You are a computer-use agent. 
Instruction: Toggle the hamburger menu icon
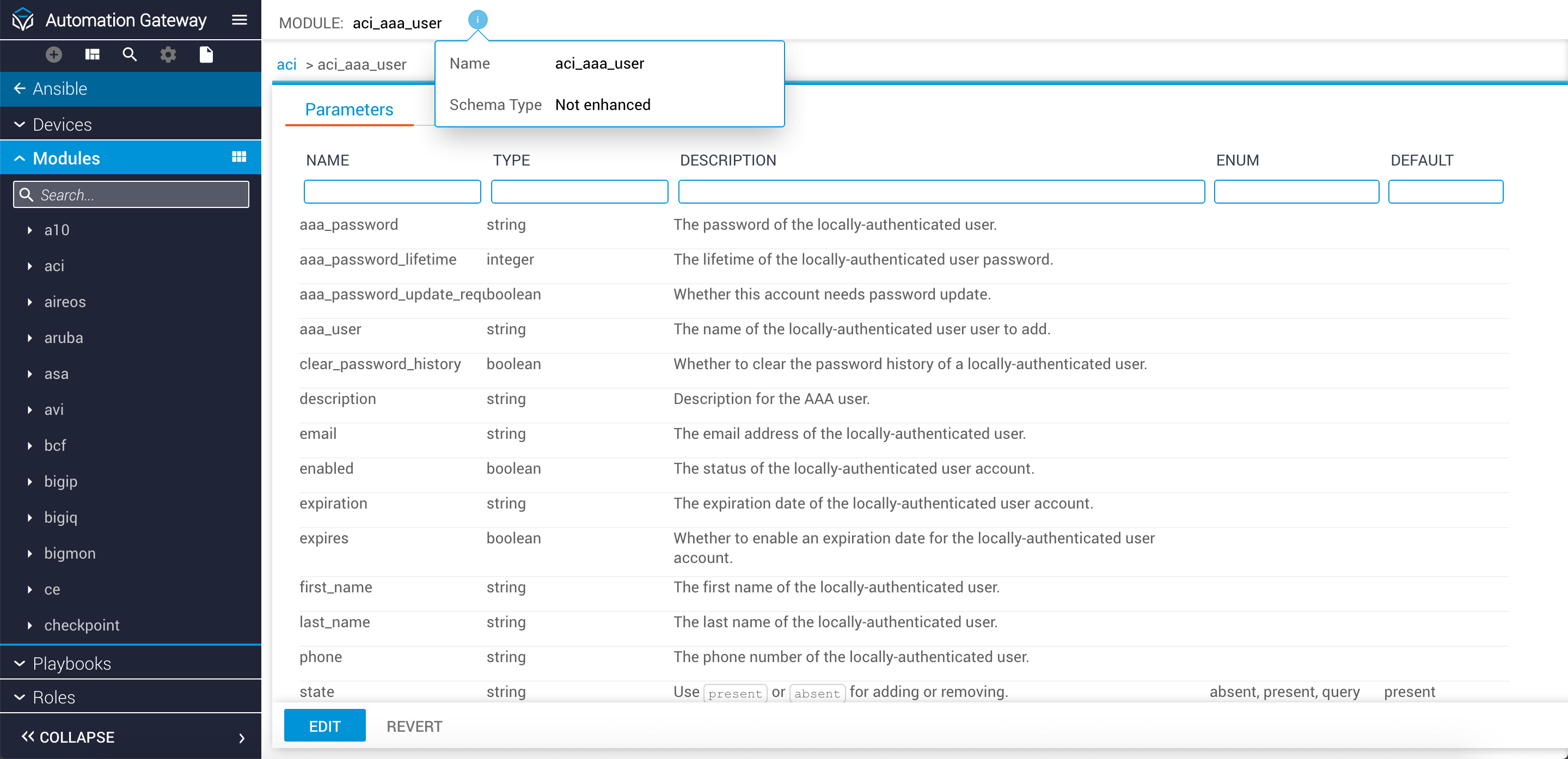click(x=239, y=20)
